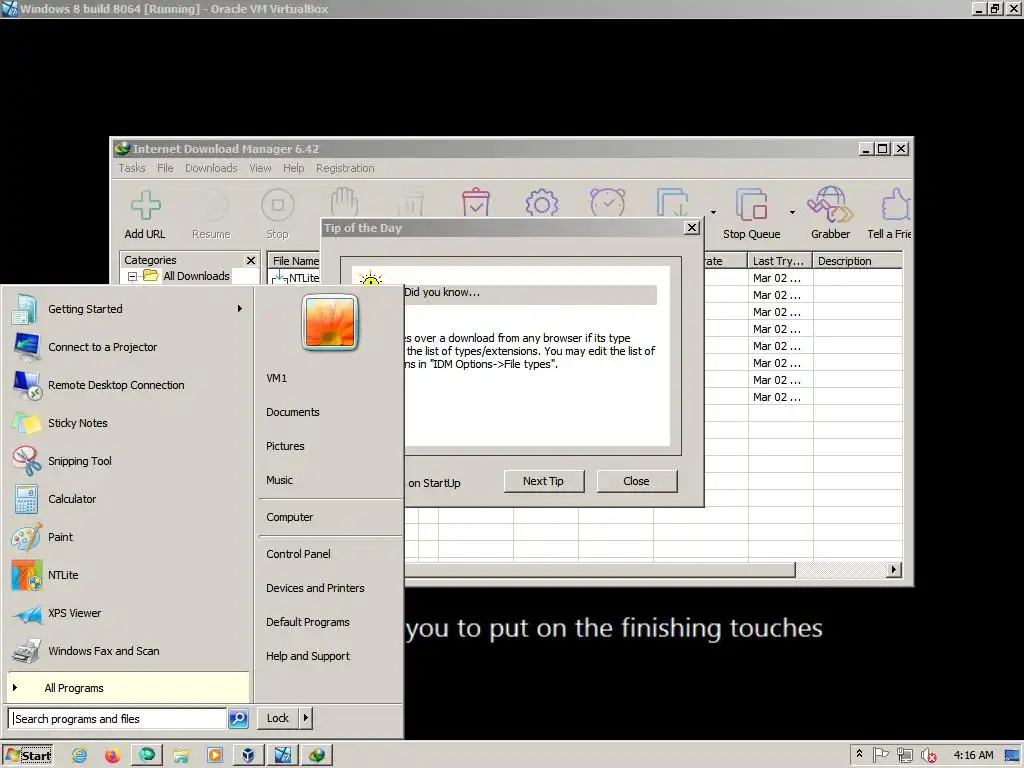
Task: Click the network tray icon
Action: pyautogui.click(x=904, y=756)
